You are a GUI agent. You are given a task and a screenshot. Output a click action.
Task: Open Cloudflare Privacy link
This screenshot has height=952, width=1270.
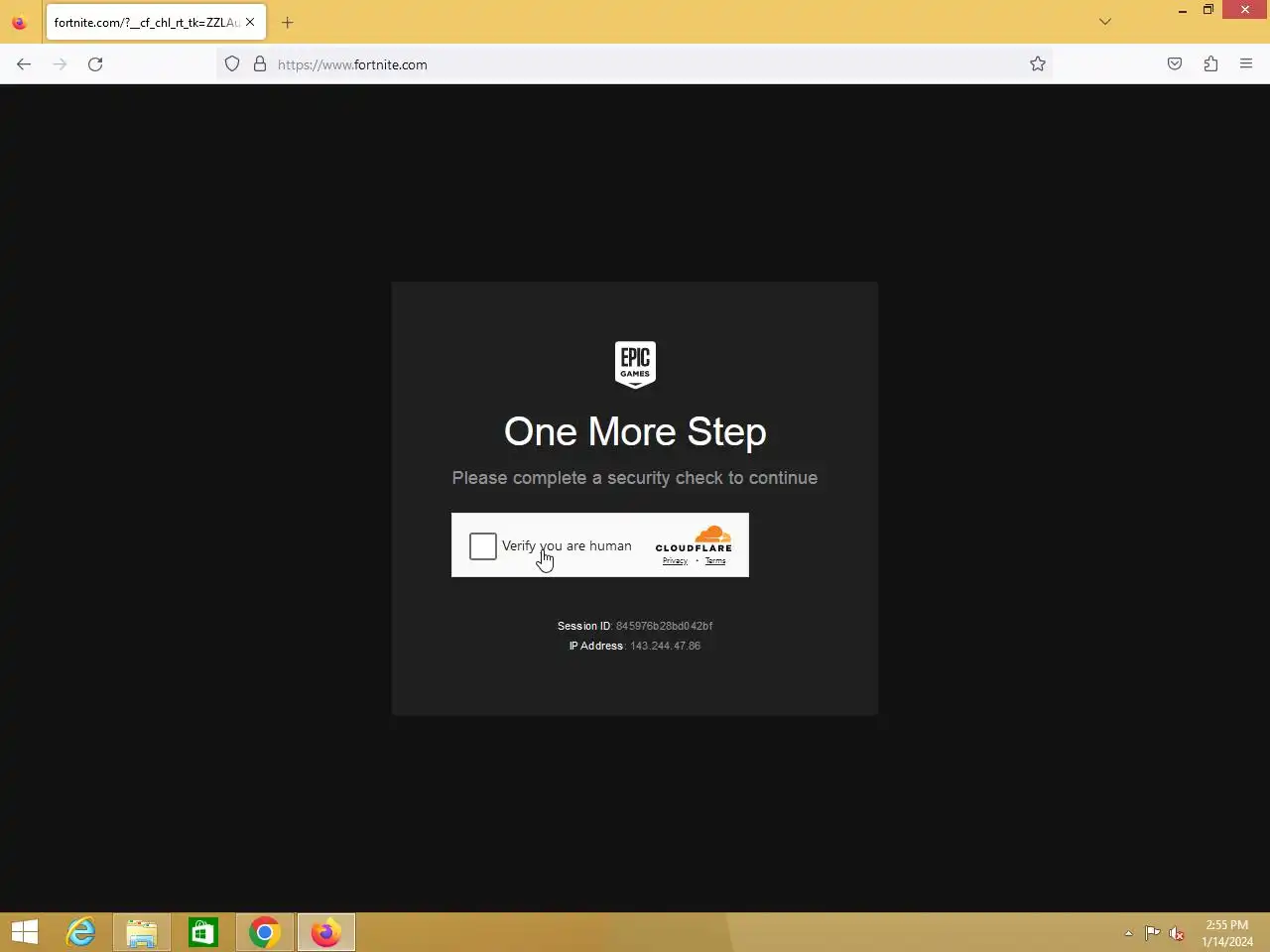(675, 561)
